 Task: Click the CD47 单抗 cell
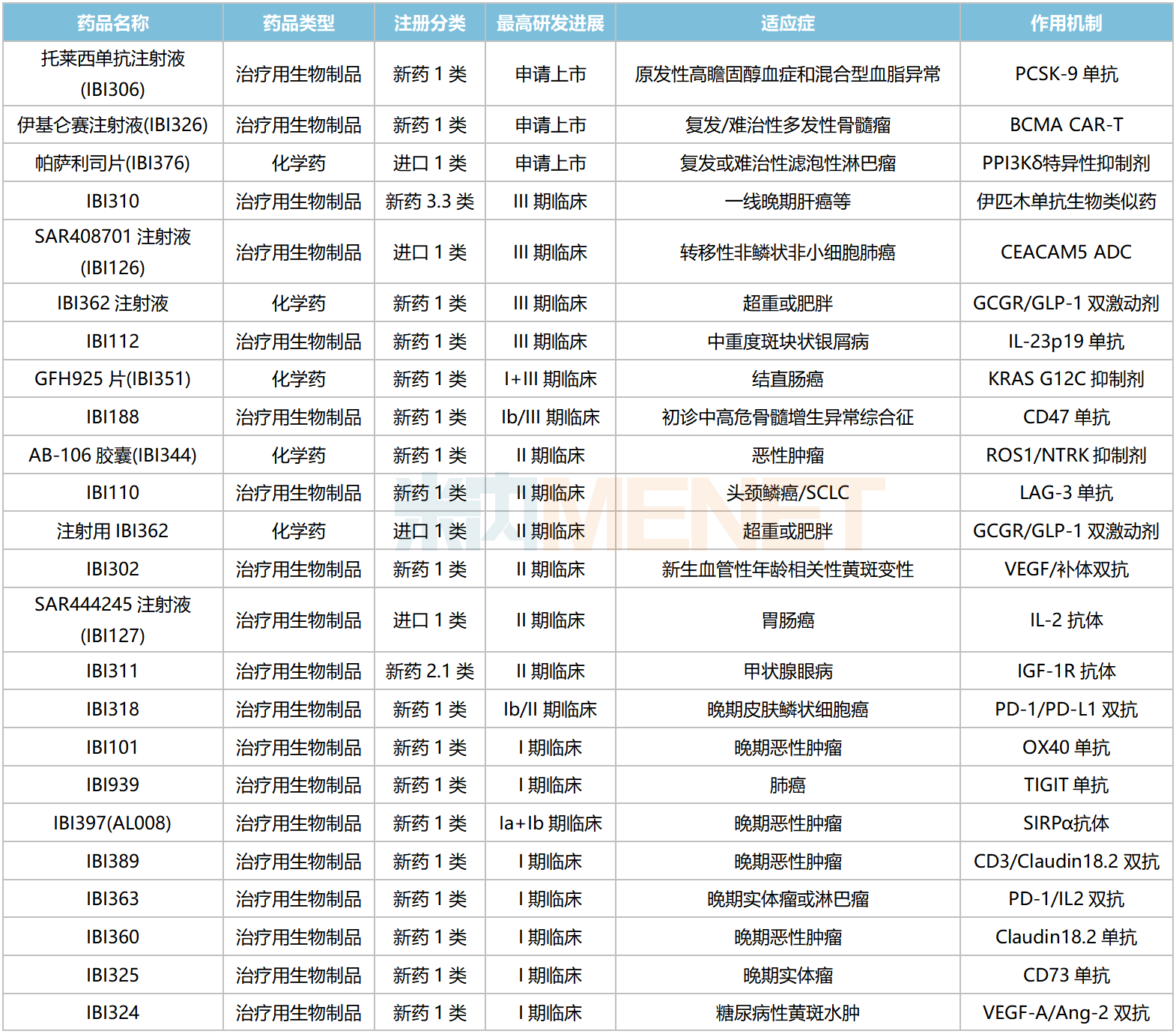1067,417
